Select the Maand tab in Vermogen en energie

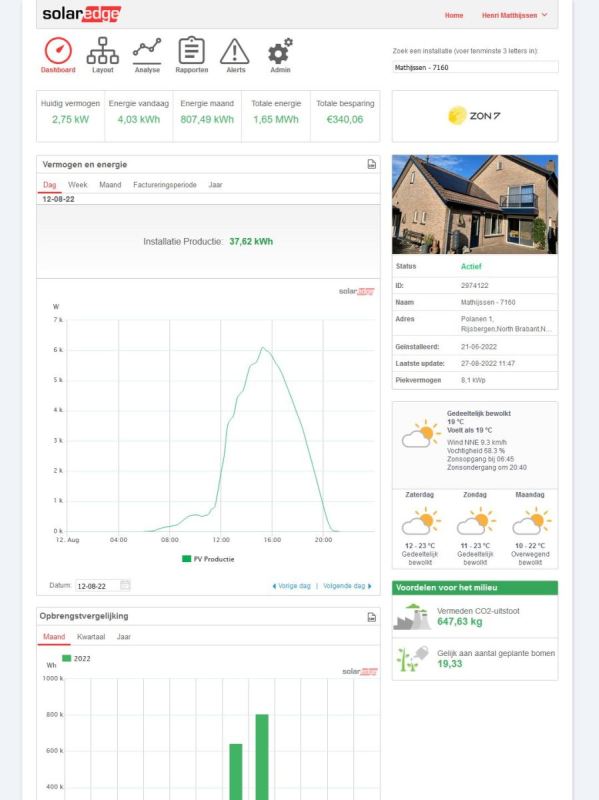click(110, 185)
